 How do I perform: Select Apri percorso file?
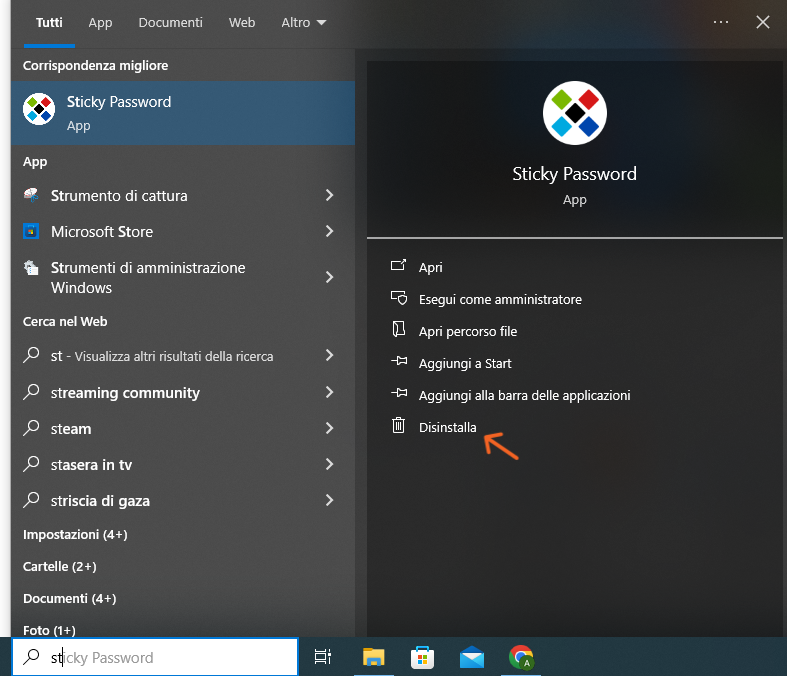click(x=468, y=332)
